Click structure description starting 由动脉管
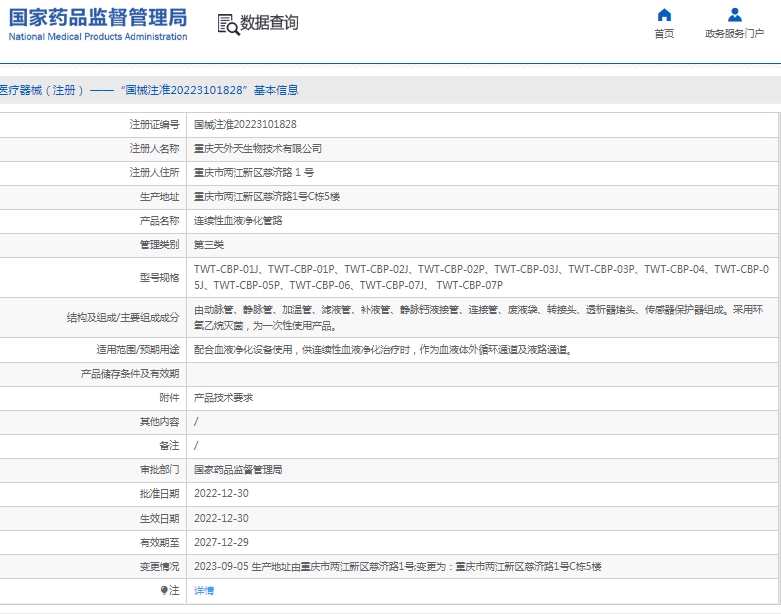781x614 pixels. pyautogui.click(x=478, y=318)
